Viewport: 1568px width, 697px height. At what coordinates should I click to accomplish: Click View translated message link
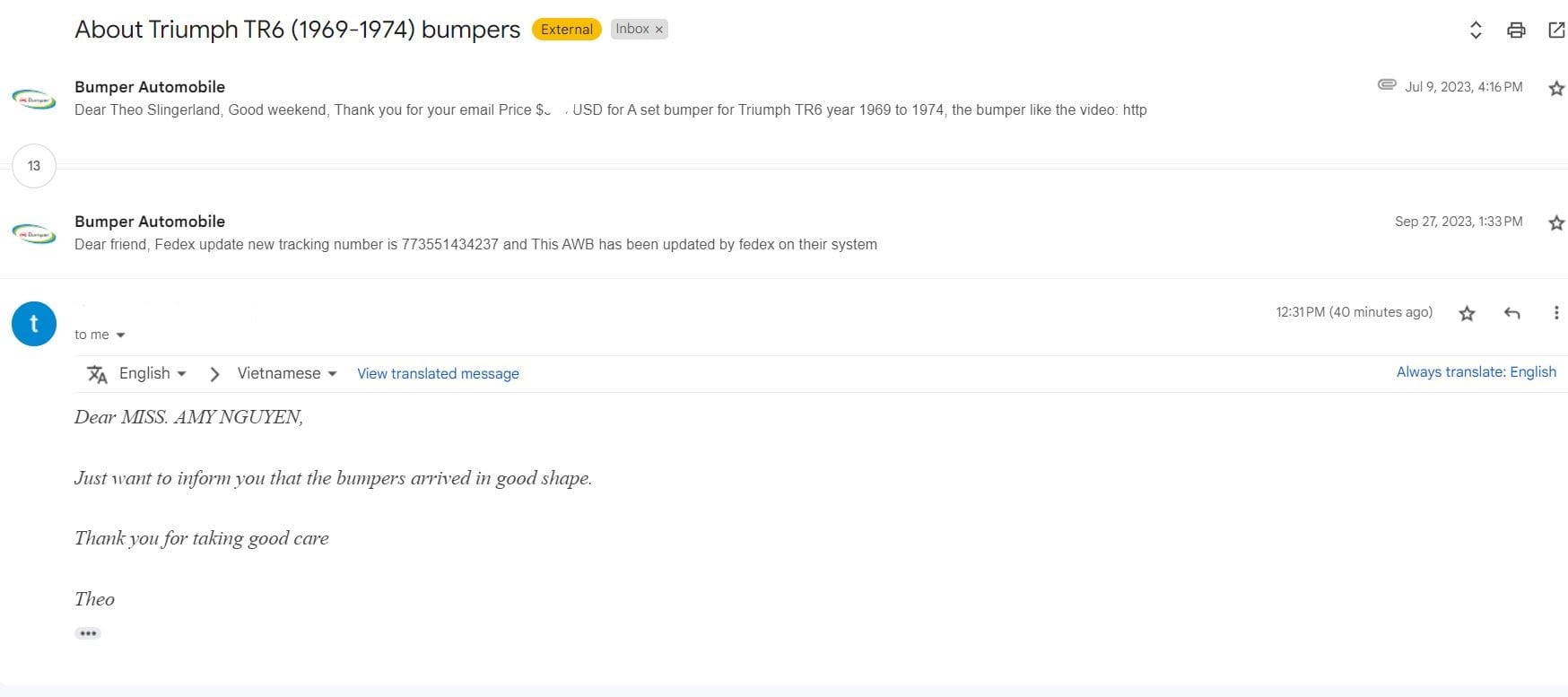click(x=438, y=374)
